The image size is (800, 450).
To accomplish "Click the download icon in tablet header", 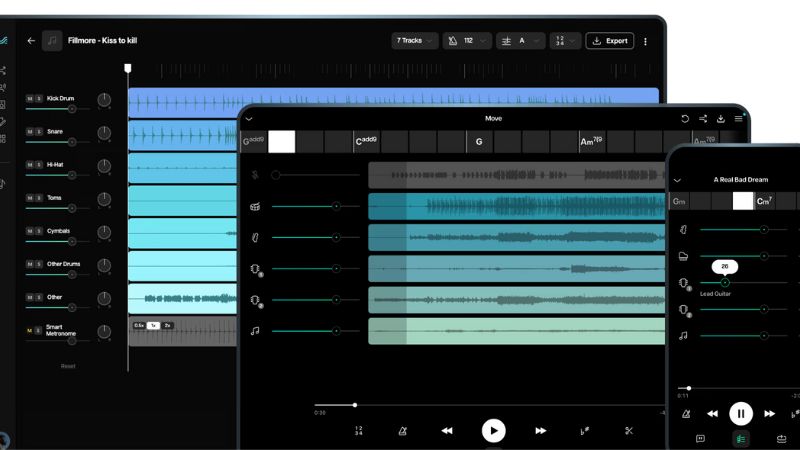I will [x=721, y=118].
